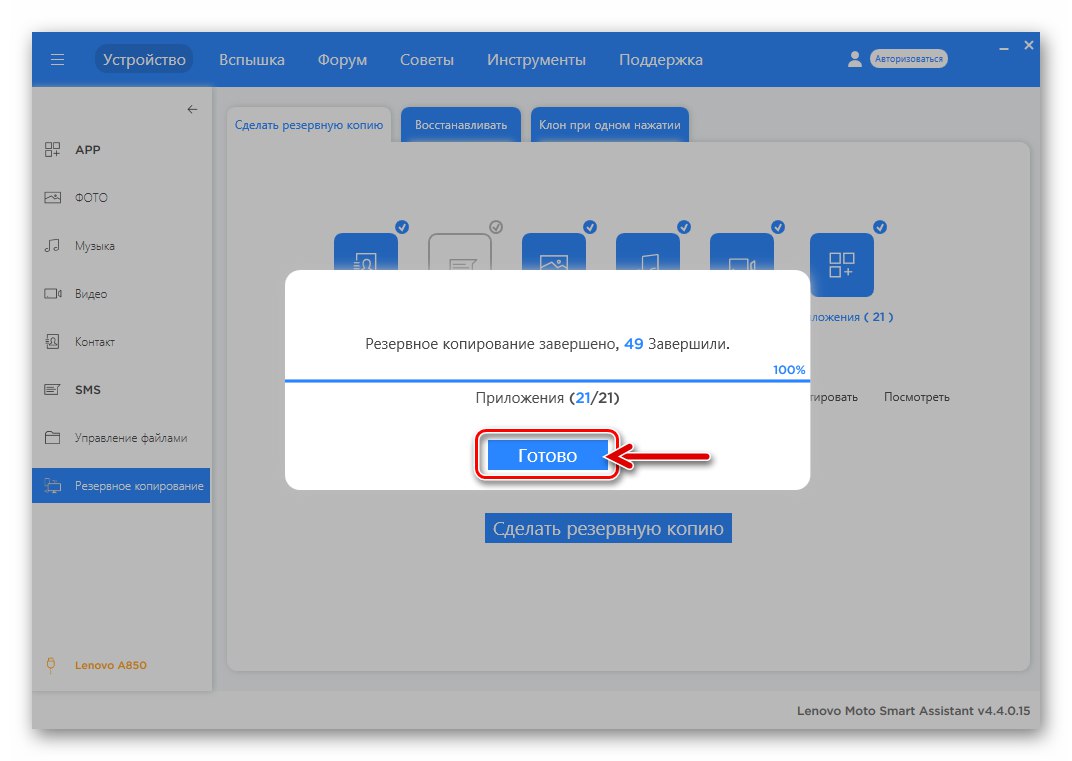This screenshot has height=761, width=1072.
Task: Click the large Сделать резервную копию button
Action: click(x=608, y=529)
